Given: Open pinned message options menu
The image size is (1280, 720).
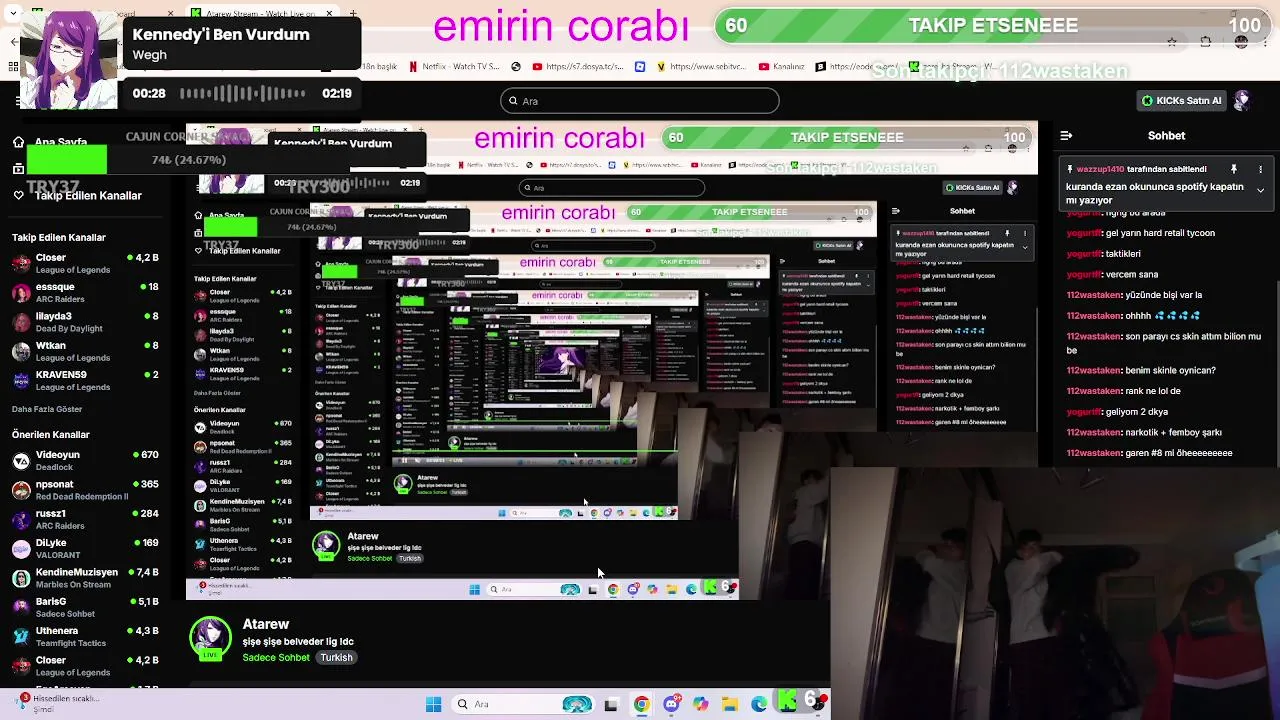Looking at the screenshot, I should point(1260,169).
